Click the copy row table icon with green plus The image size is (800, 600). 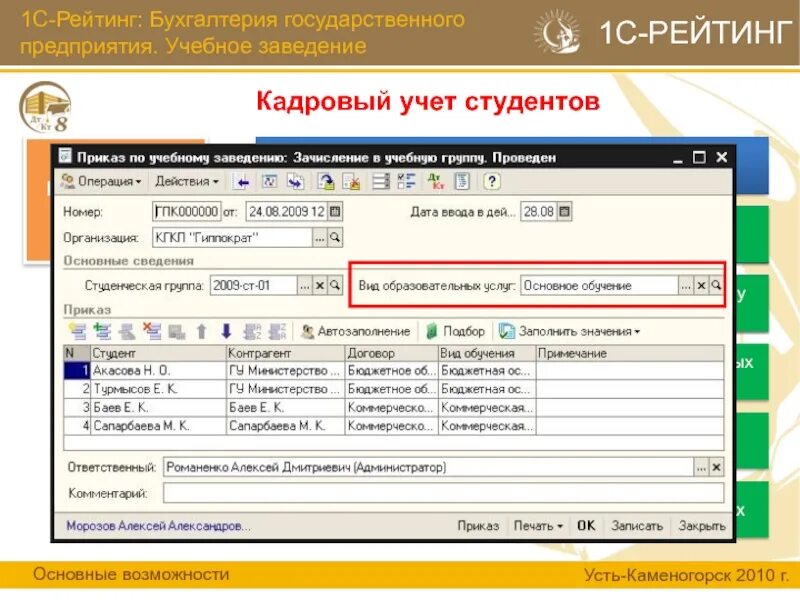(x=103, y=332)
